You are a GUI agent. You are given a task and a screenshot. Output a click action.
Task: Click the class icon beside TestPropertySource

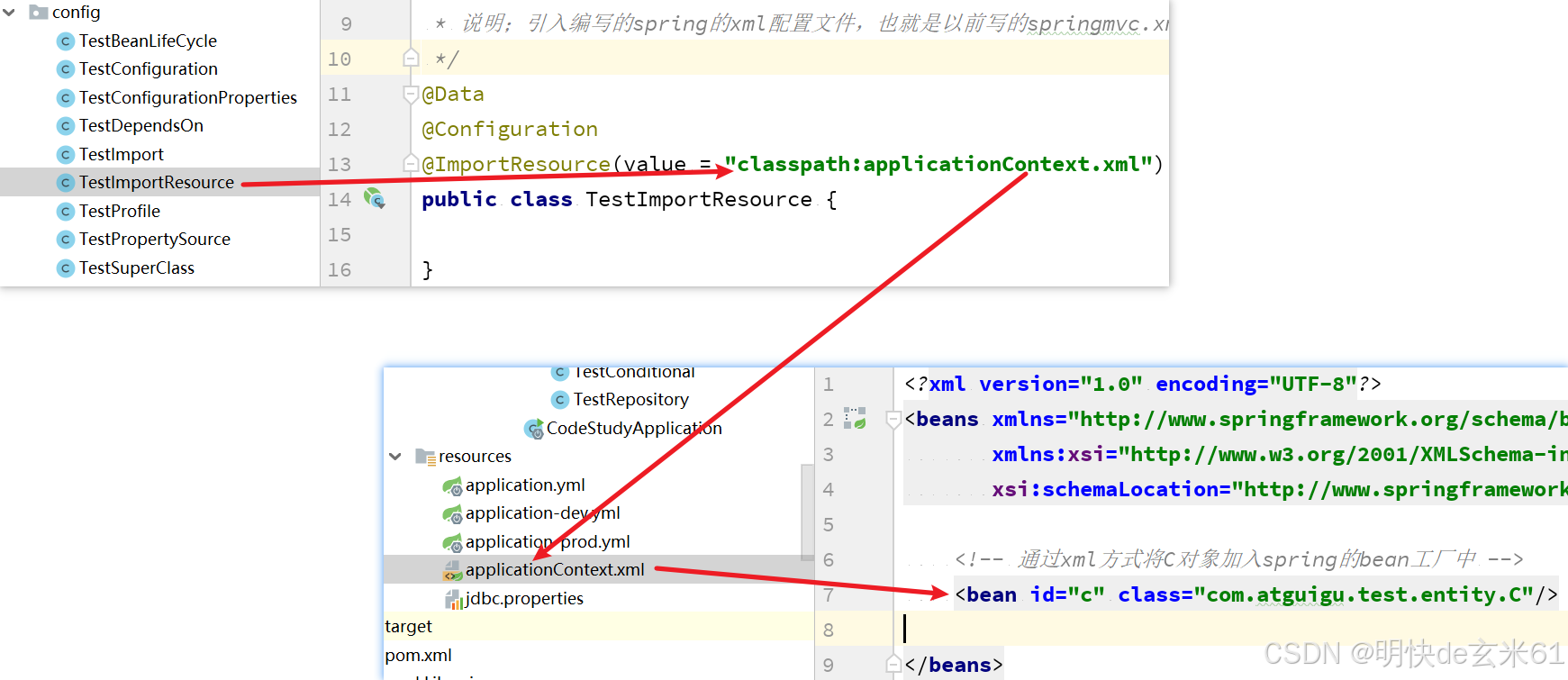tap(65, 240)
